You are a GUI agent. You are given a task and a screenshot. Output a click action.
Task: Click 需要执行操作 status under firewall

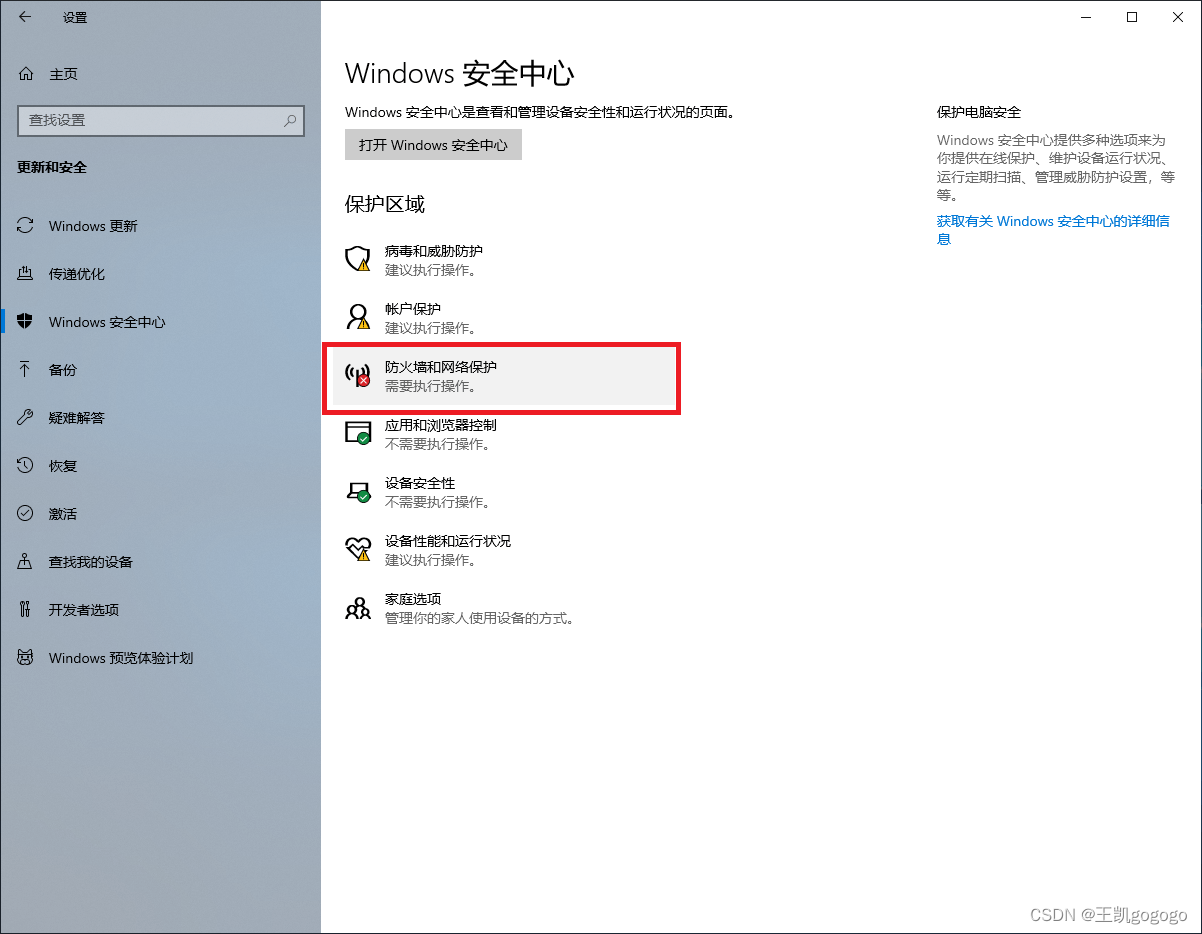[x=431, y=386]
